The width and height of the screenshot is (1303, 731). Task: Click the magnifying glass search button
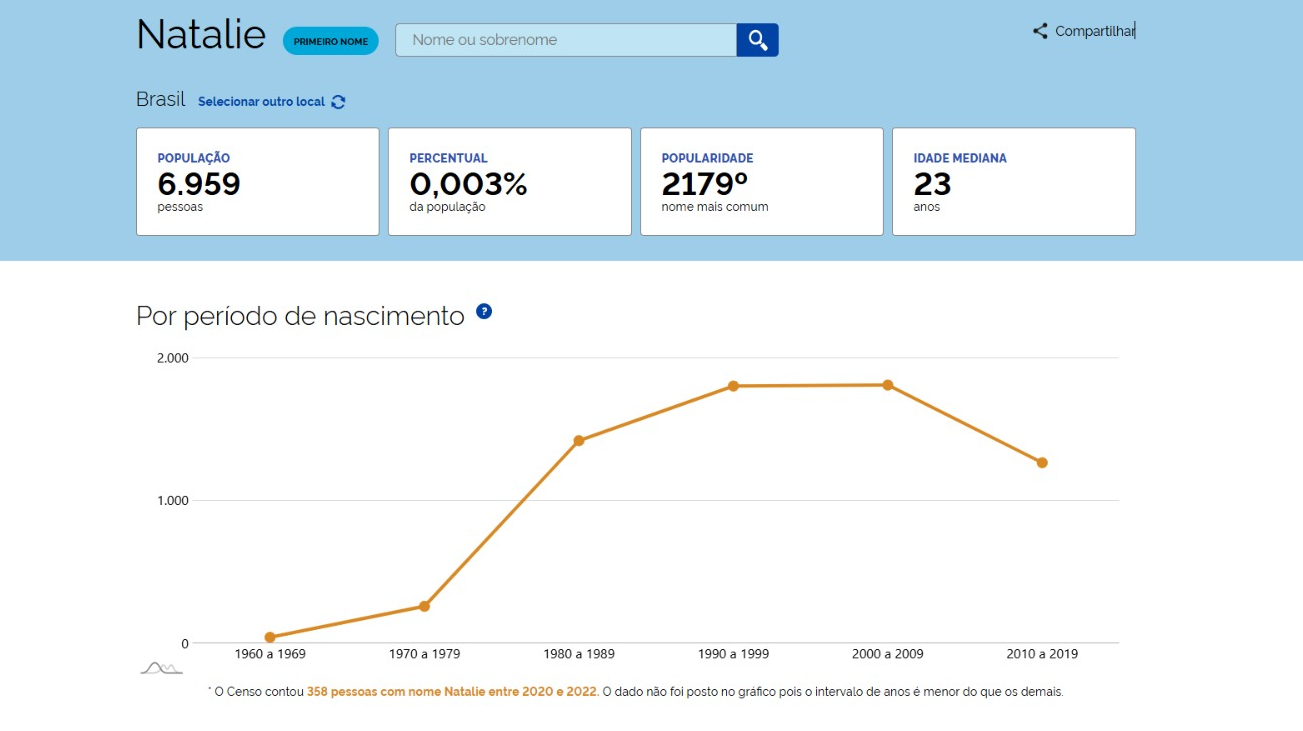pyautogui.click(x=757, y=40)
